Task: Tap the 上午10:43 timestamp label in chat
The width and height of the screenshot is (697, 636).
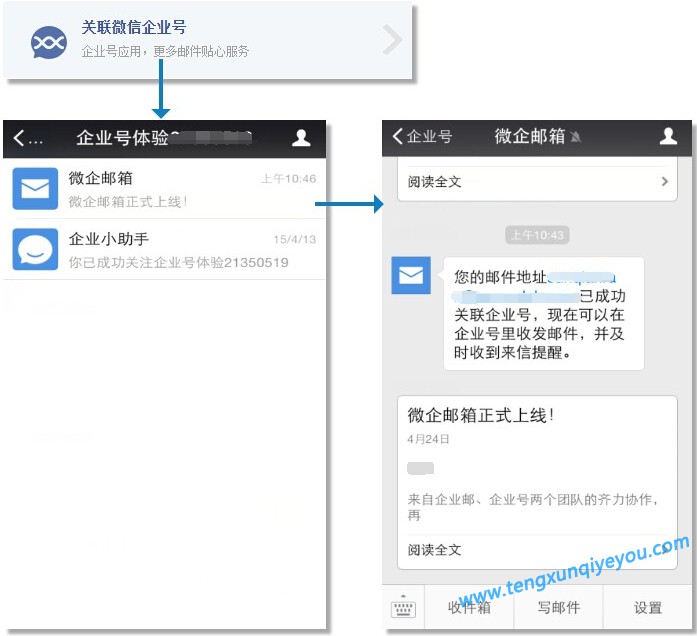Action: pyautogui.click(x=537, y=235)
